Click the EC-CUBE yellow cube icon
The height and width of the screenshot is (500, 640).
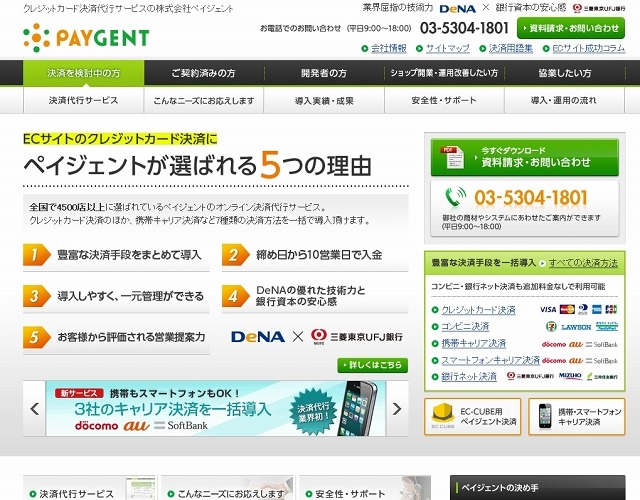coord(443,414)
